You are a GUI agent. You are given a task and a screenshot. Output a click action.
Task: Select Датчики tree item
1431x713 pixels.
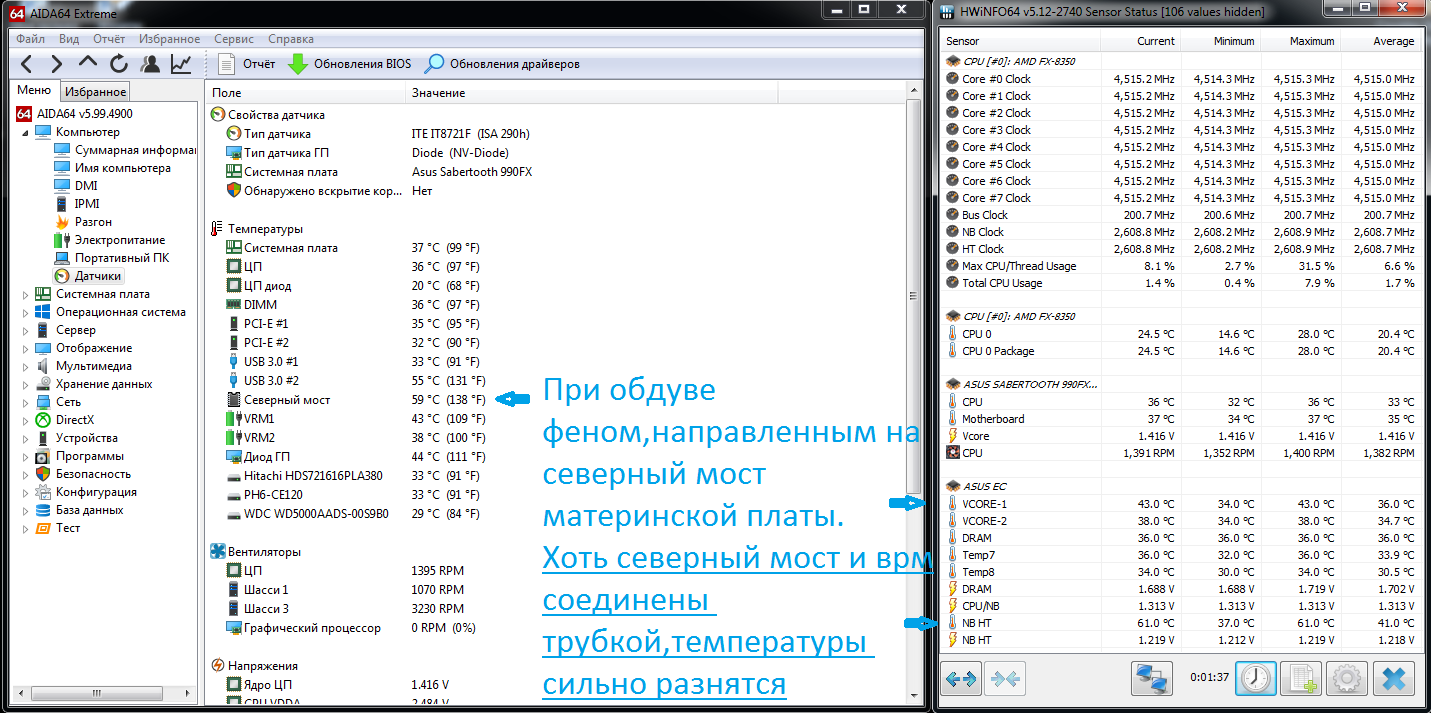pos(88,276)
